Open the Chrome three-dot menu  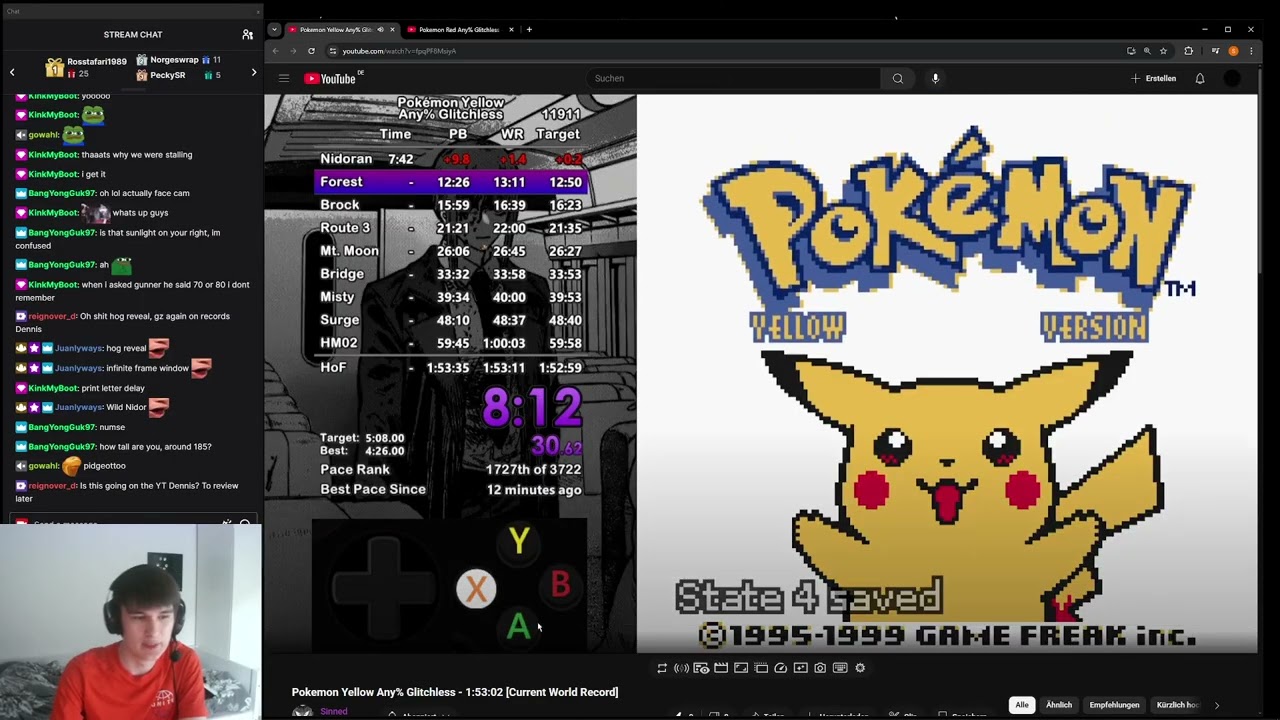pyautogui.click(x=1251, y=51)
